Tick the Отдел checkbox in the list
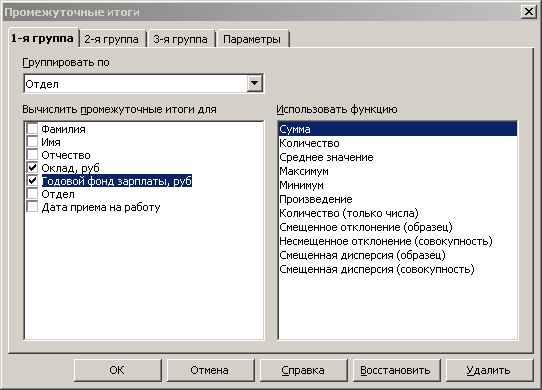The image size is (542, 390). click(x=32, y=194)
